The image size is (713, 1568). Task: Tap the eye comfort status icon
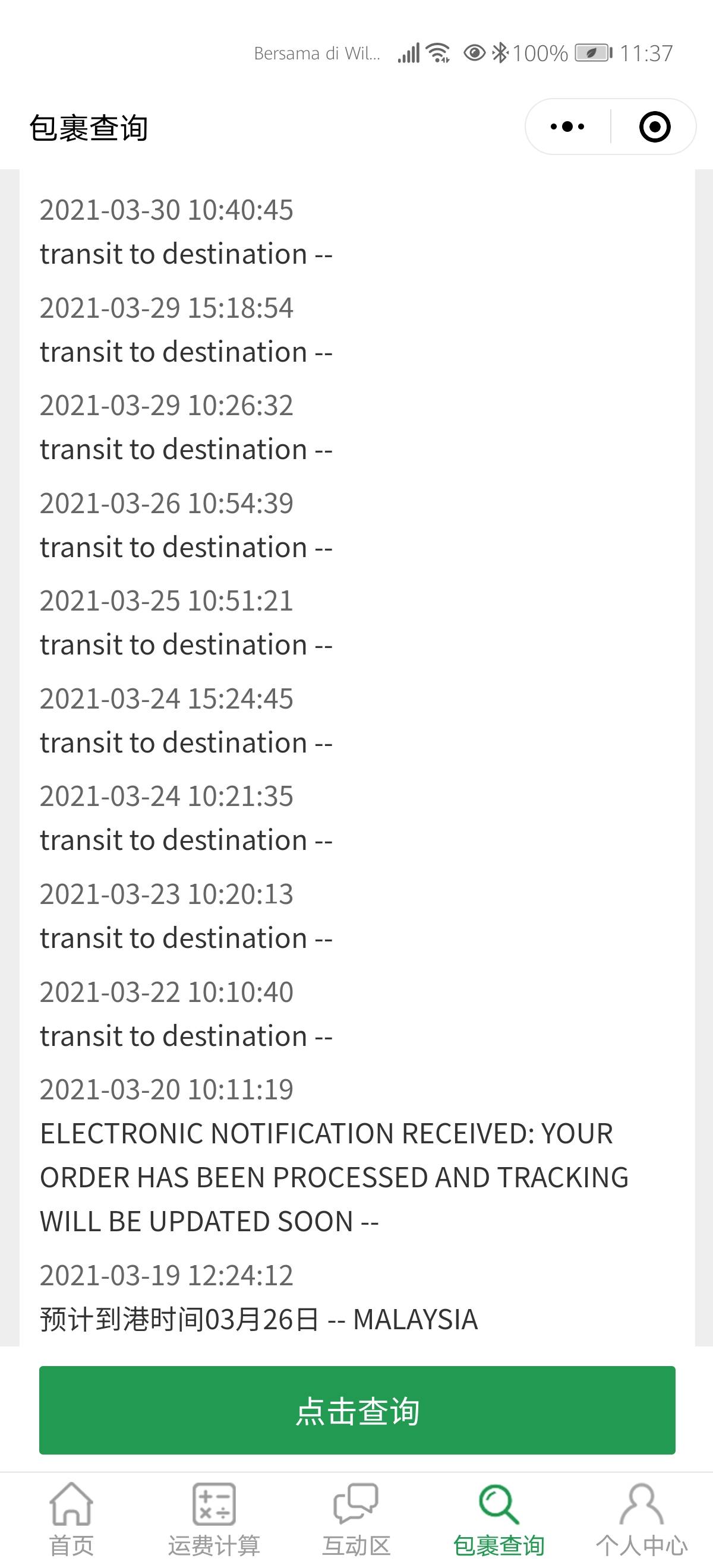point(474,53)
